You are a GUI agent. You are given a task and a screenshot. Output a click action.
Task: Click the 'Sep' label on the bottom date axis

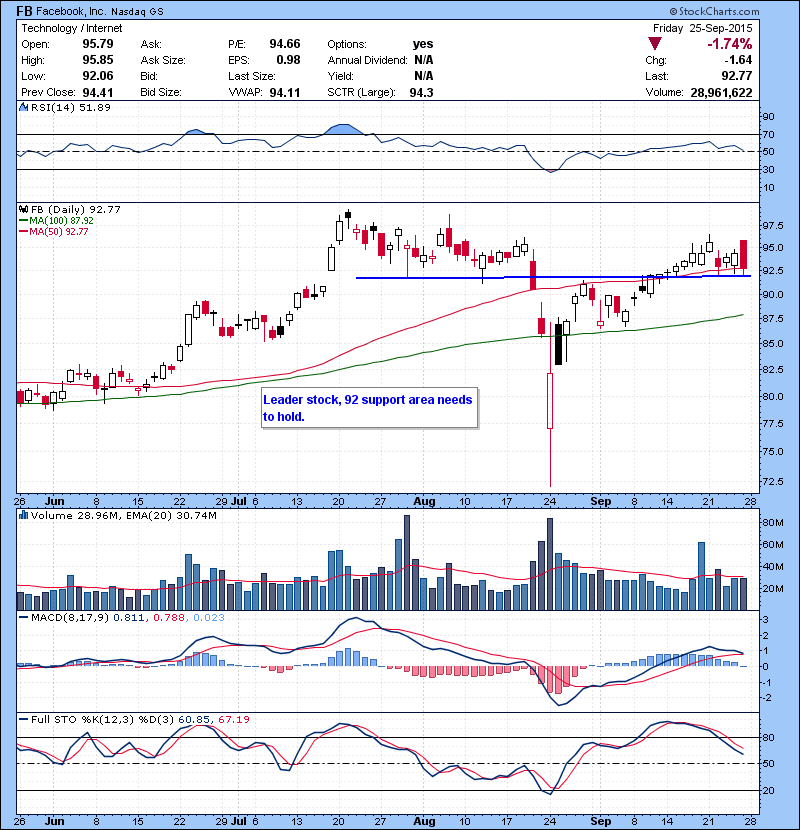point(600,821)
